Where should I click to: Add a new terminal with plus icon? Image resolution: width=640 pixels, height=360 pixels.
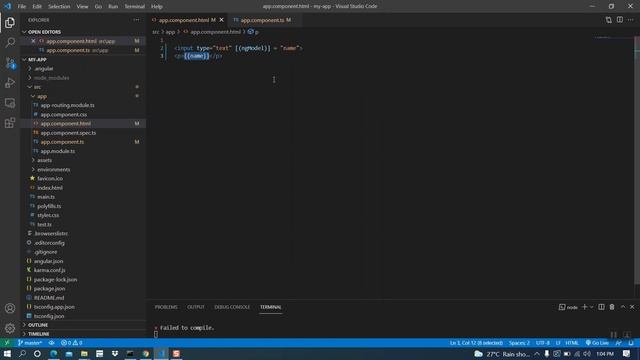pos(584,307)
